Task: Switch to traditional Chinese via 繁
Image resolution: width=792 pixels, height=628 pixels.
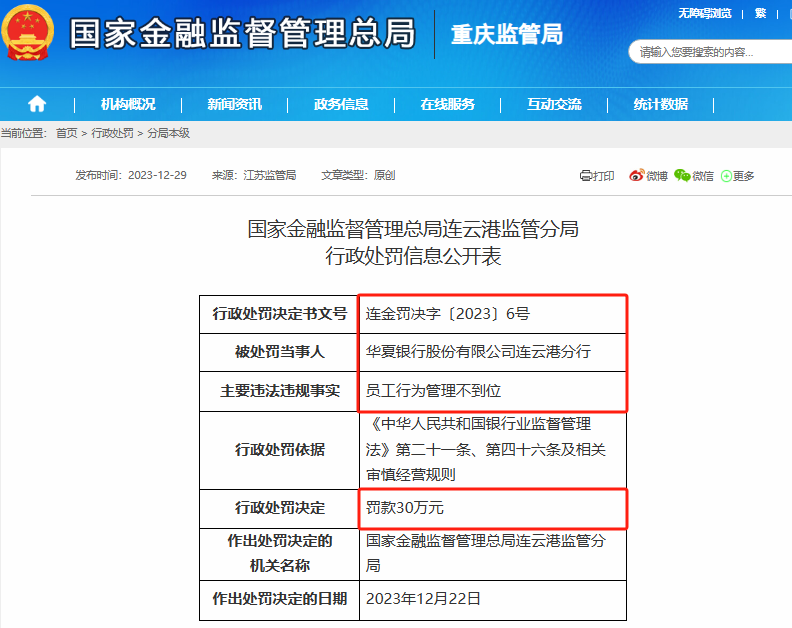Action: coord(761,14)
